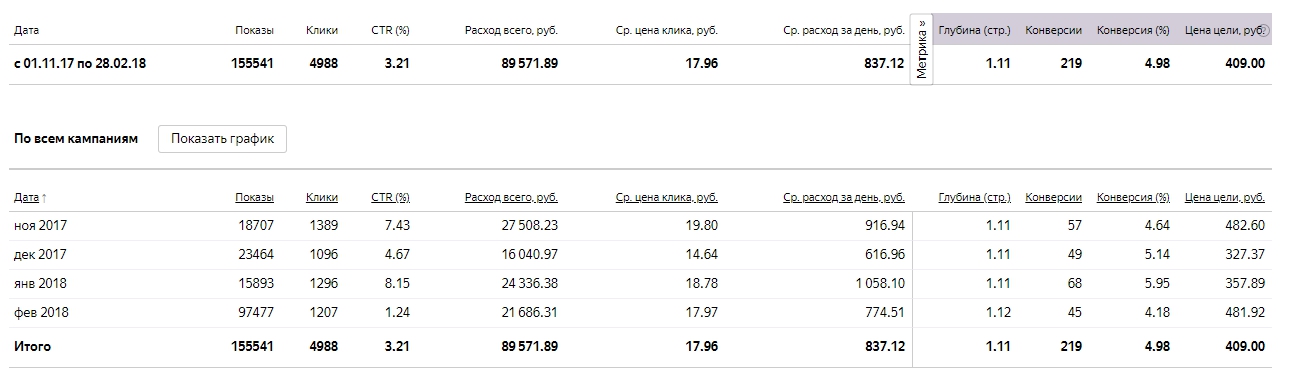Select the дек 2017 row

pyautogui.click(x=640, y=255)
